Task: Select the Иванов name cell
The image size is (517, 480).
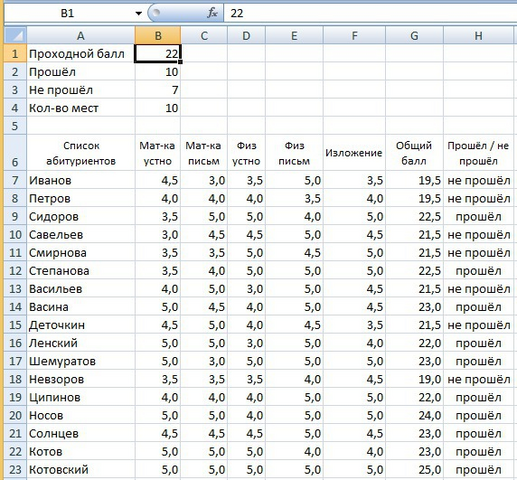Action: [81, 180]
